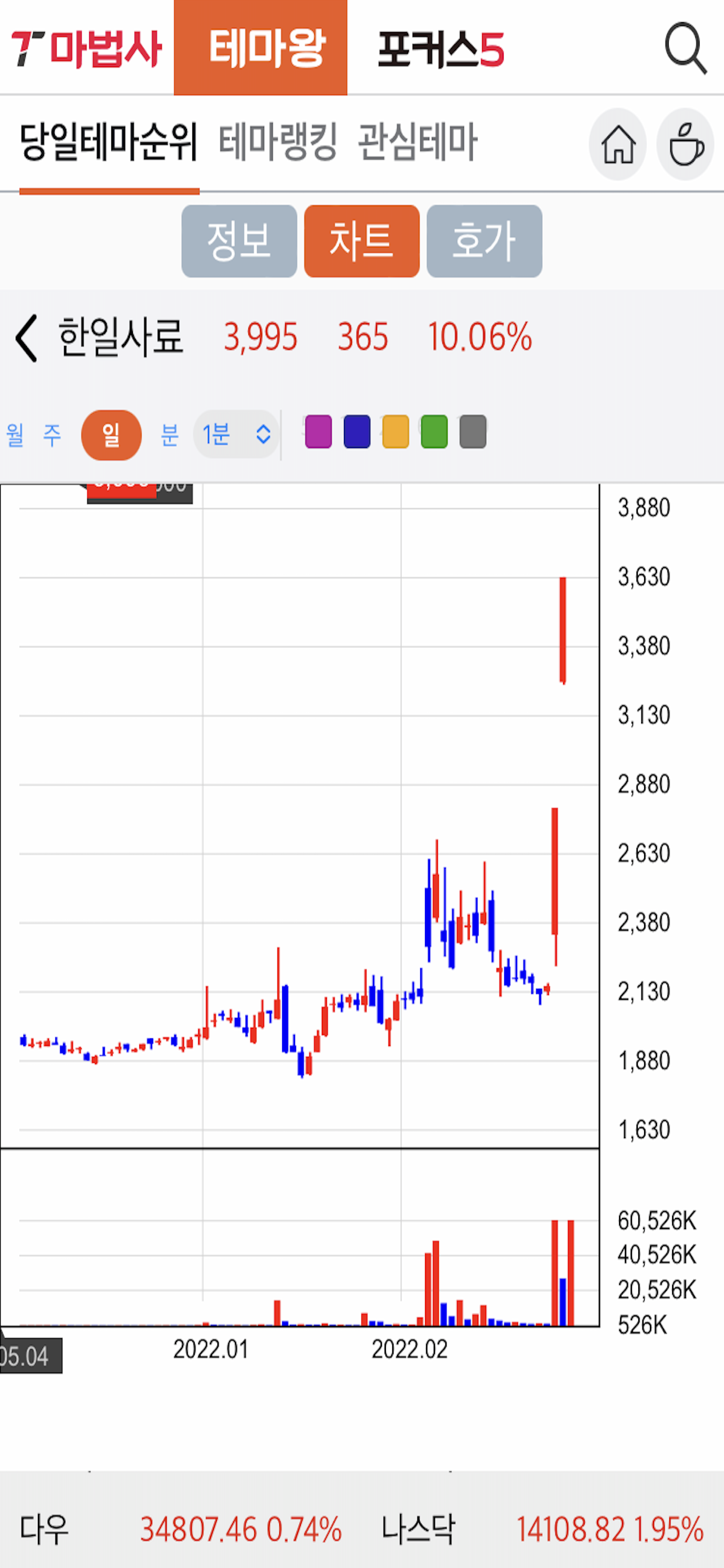This screenshot has height=1568, width=724.
Task: Select the 테마랭킹 tab
Action: [278, 142]
